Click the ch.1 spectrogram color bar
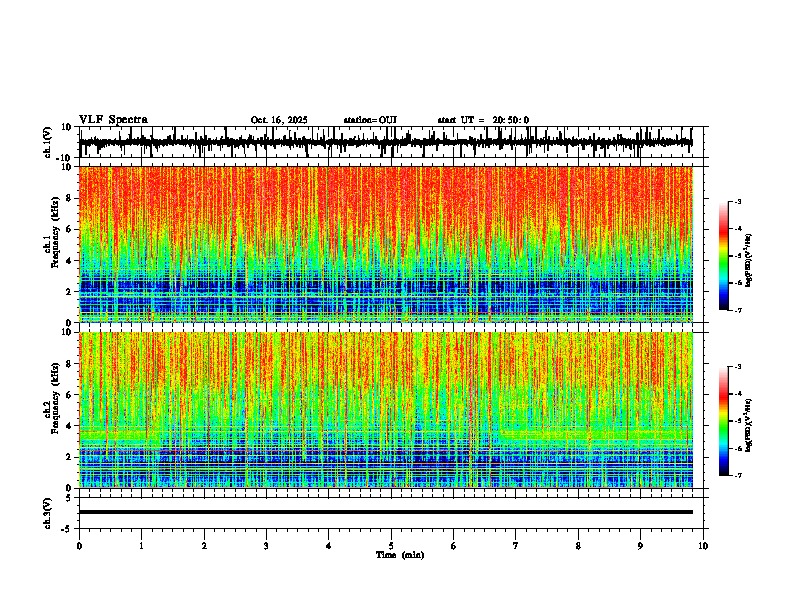Image resolution: width=792 pixels, height=612 pixels. coord(723,256)
